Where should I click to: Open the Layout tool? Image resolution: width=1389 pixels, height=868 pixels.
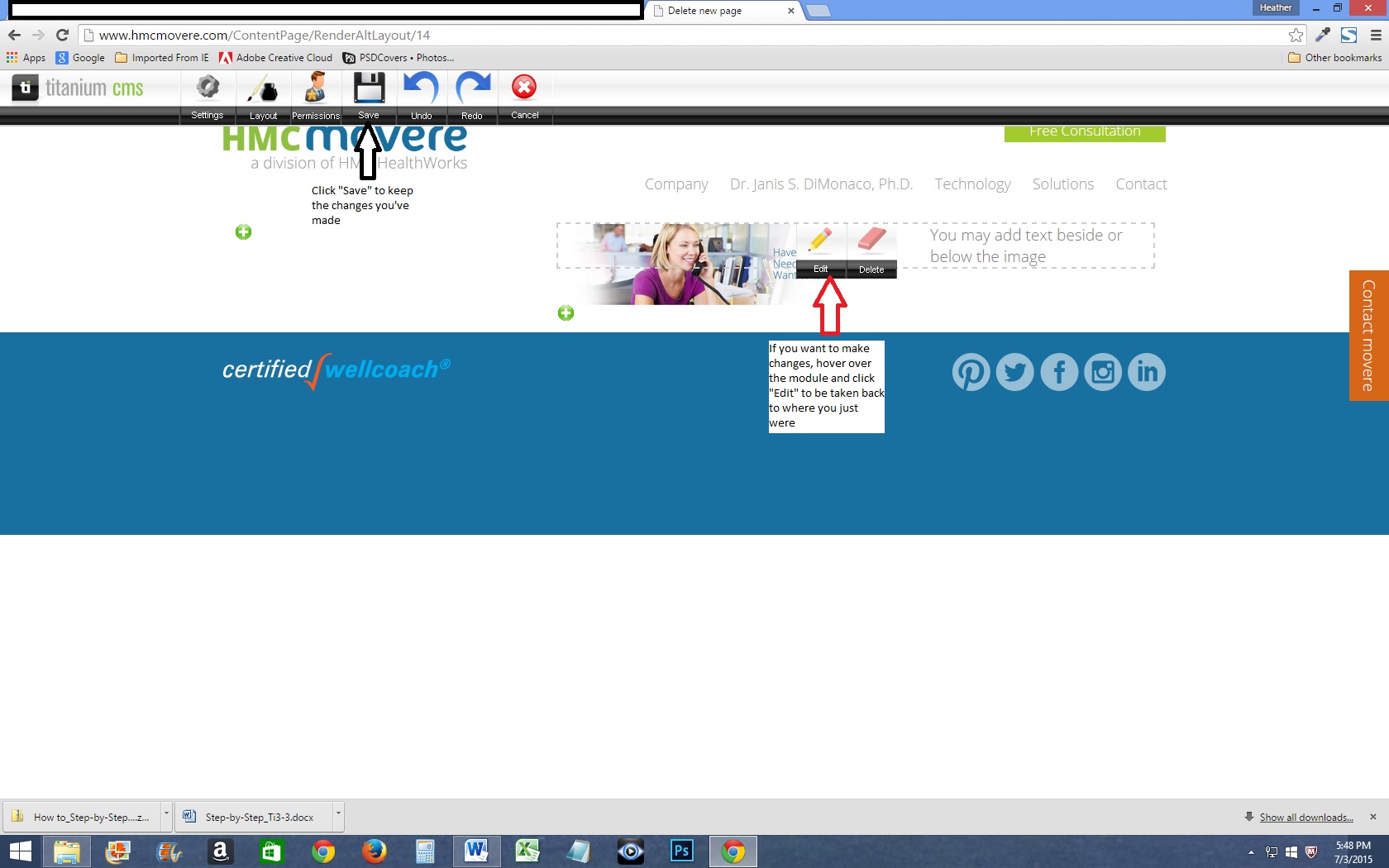(x=263, y=89)
